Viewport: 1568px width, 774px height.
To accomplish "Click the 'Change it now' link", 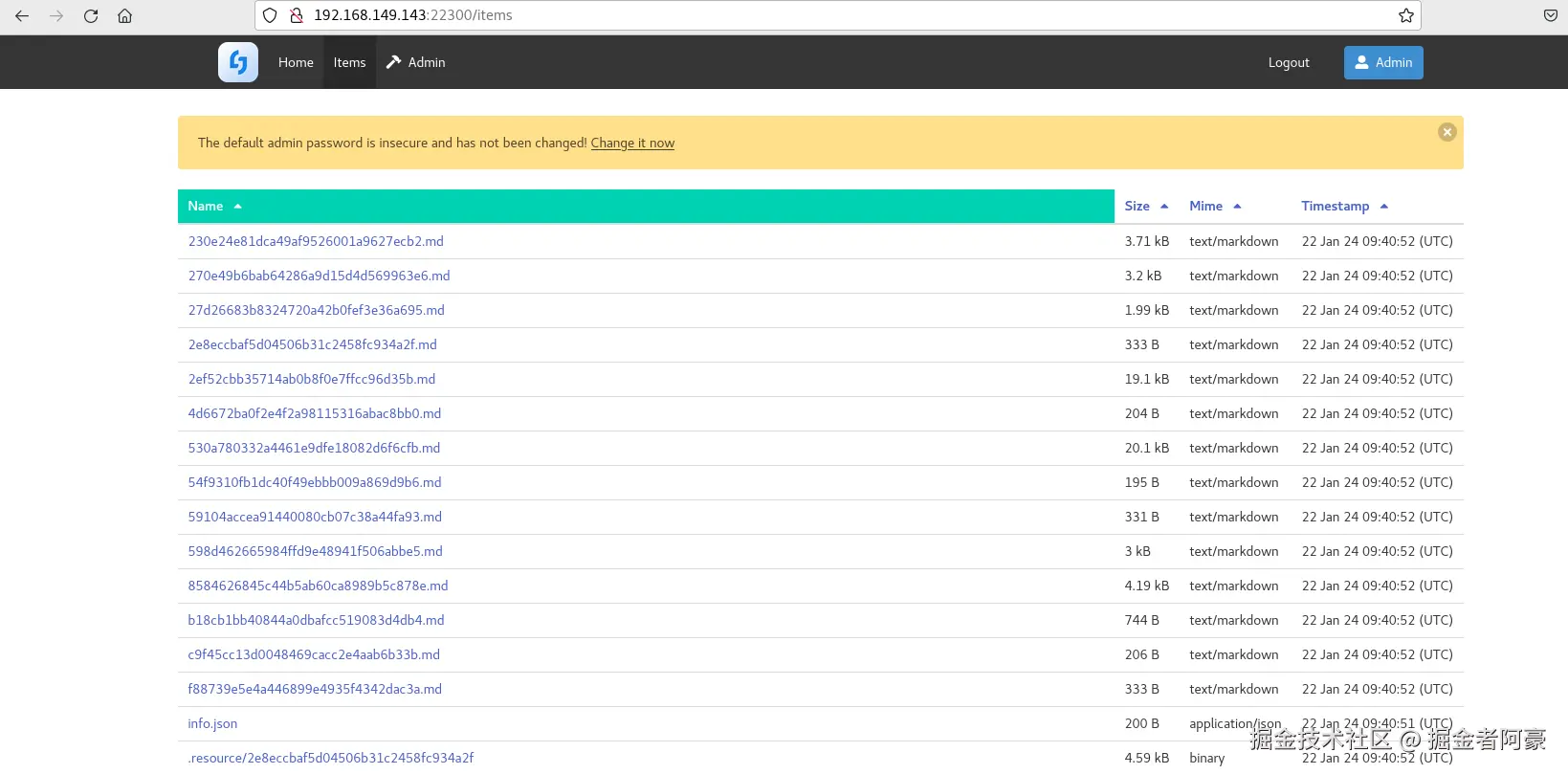I will coord(632,143).
